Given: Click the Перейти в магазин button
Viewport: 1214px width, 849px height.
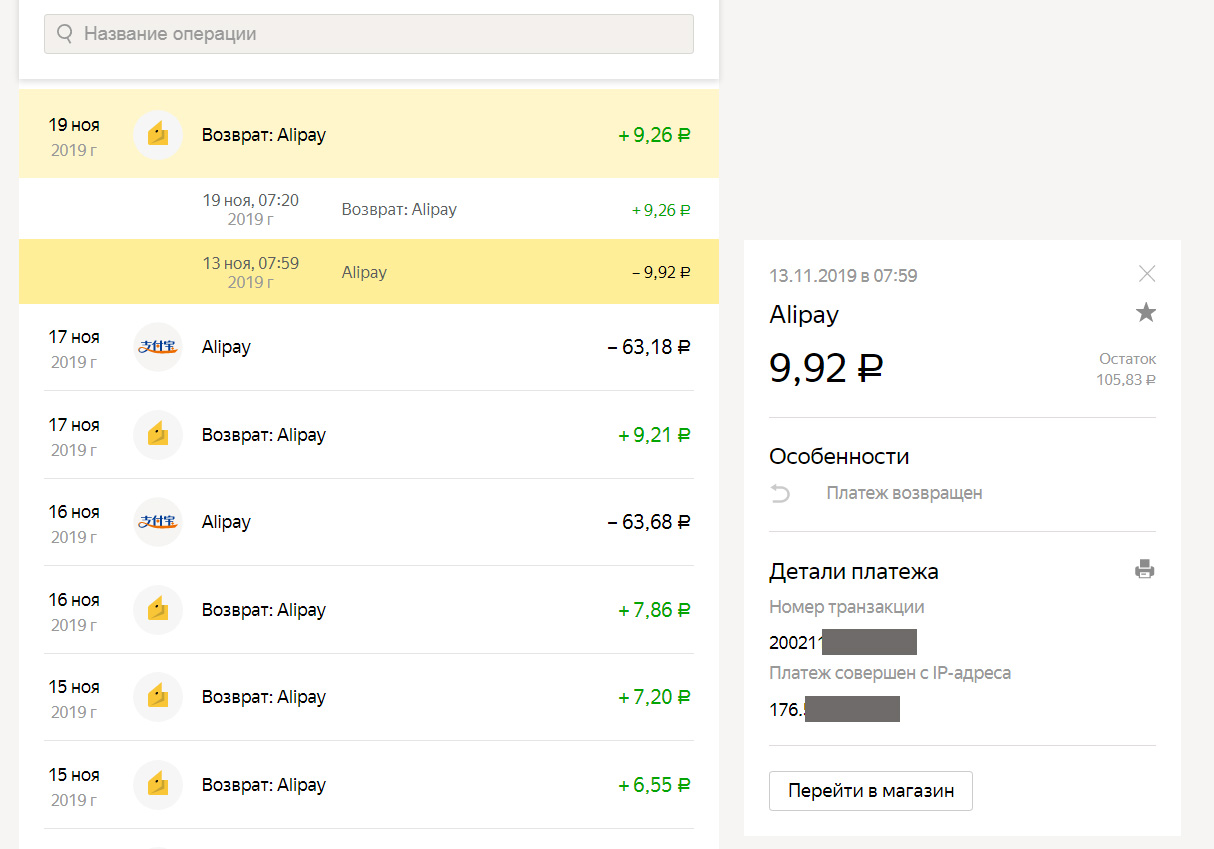Looking at the screenshot, I should pyautogui.click(x=871, y=791).
